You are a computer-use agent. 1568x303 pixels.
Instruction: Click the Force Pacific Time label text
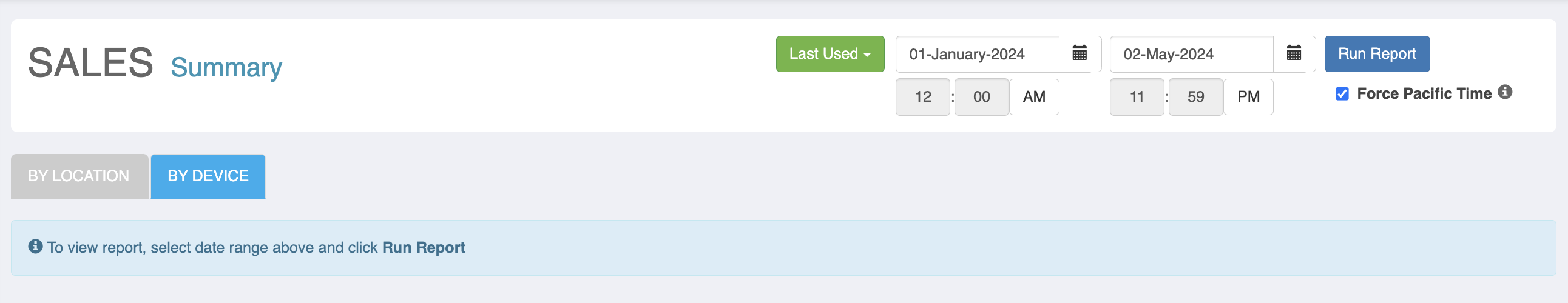[1424, 94]
